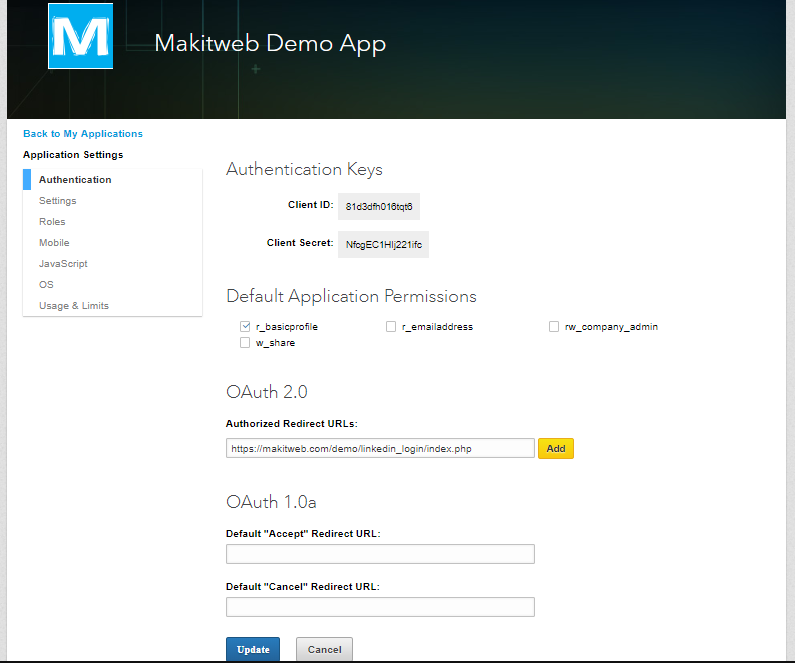Open the Usage & Limits section
Screen dimensions: 795x663
pyautogui.click(x=74, y=306)
